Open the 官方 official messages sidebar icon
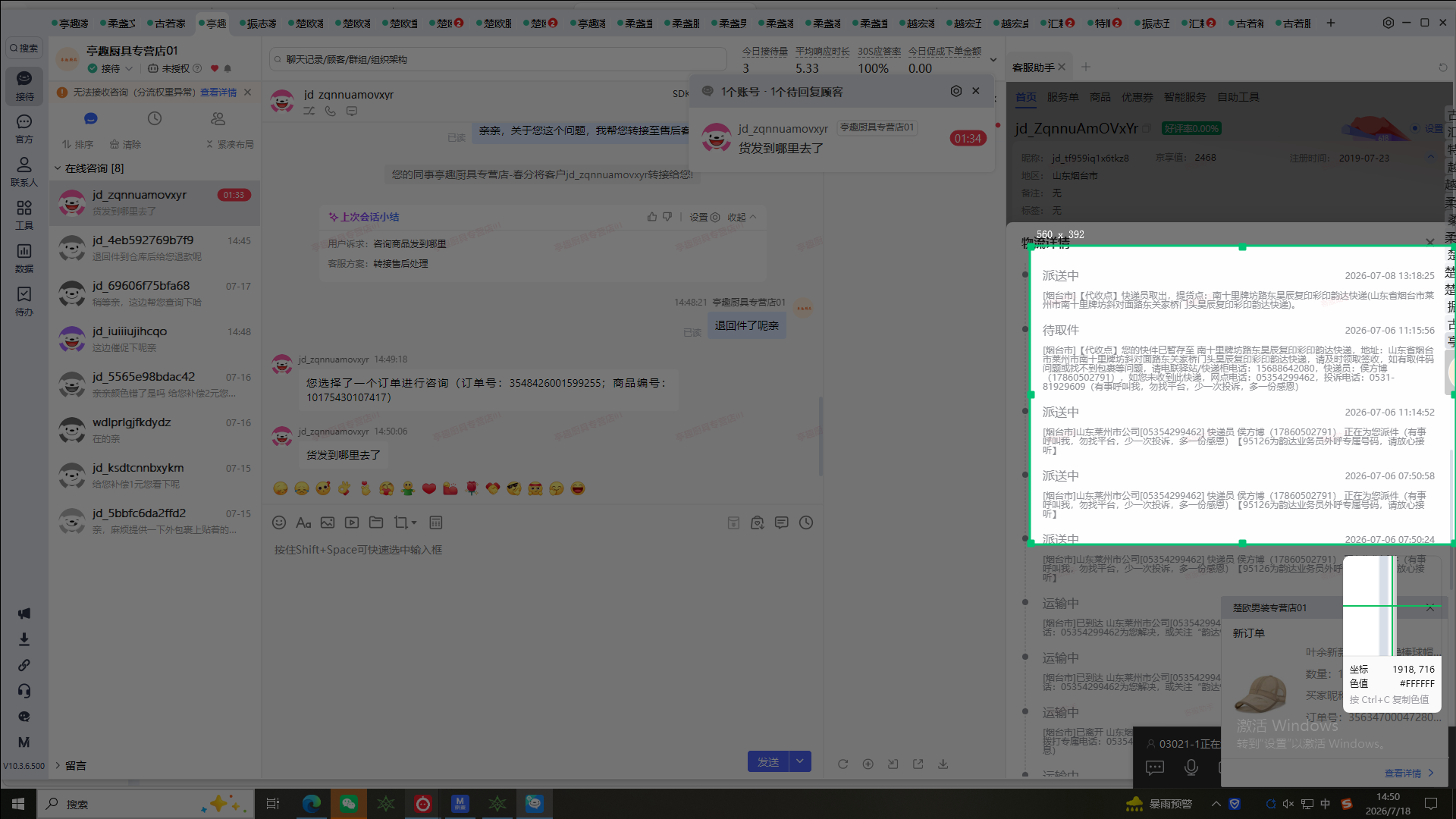Image resolution: width=1456 pixels, height=819 pixels. [x=24, y=128]
